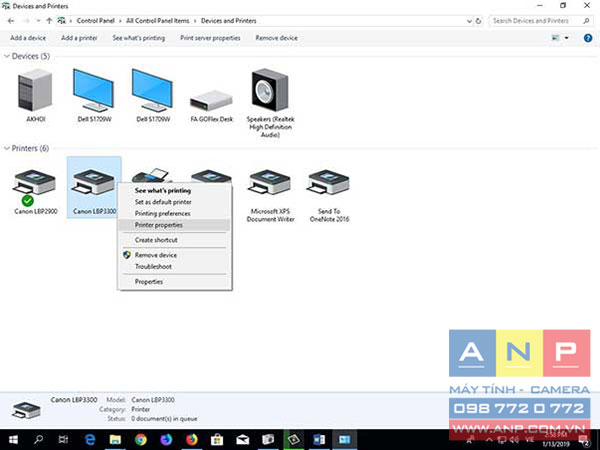Select the FA GoFlex Desk drive icon
The image size is (600, 450).
pos(211,100)
